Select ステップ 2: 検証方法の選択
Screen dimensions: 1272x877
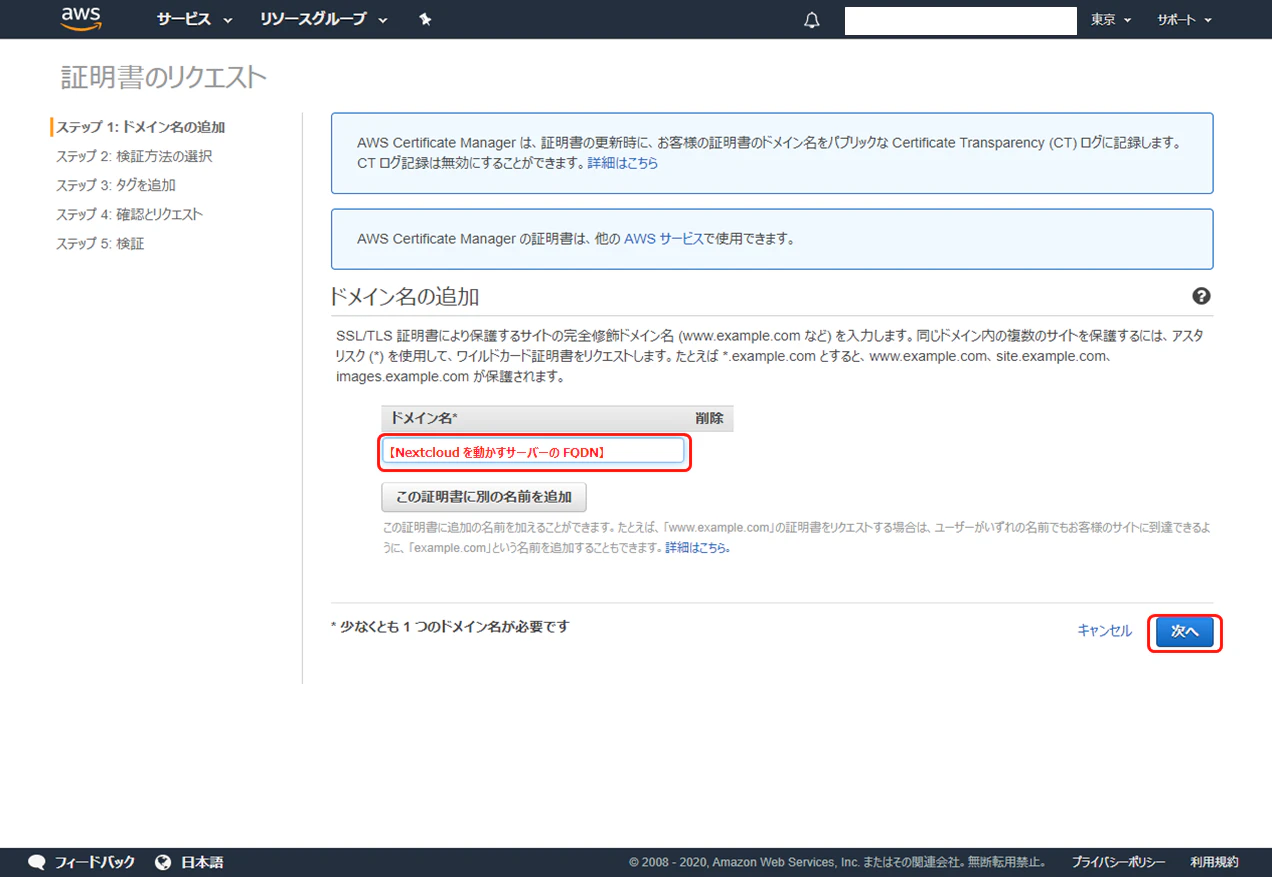point(134,156)
